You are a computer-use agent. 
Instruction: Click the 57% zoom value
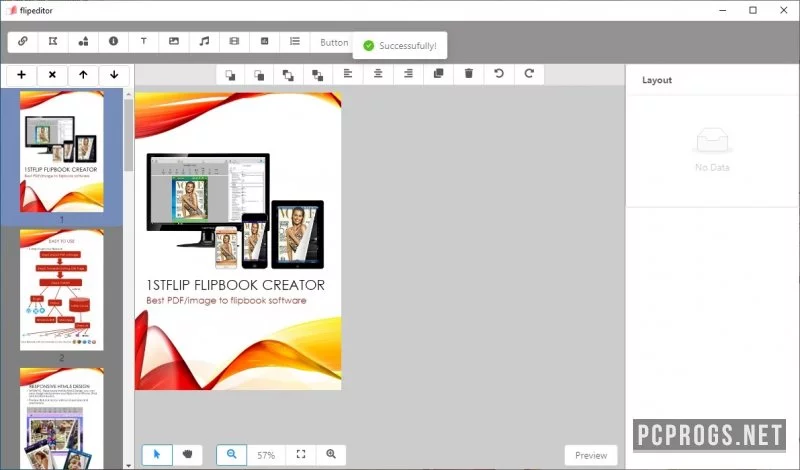[266, 455]
